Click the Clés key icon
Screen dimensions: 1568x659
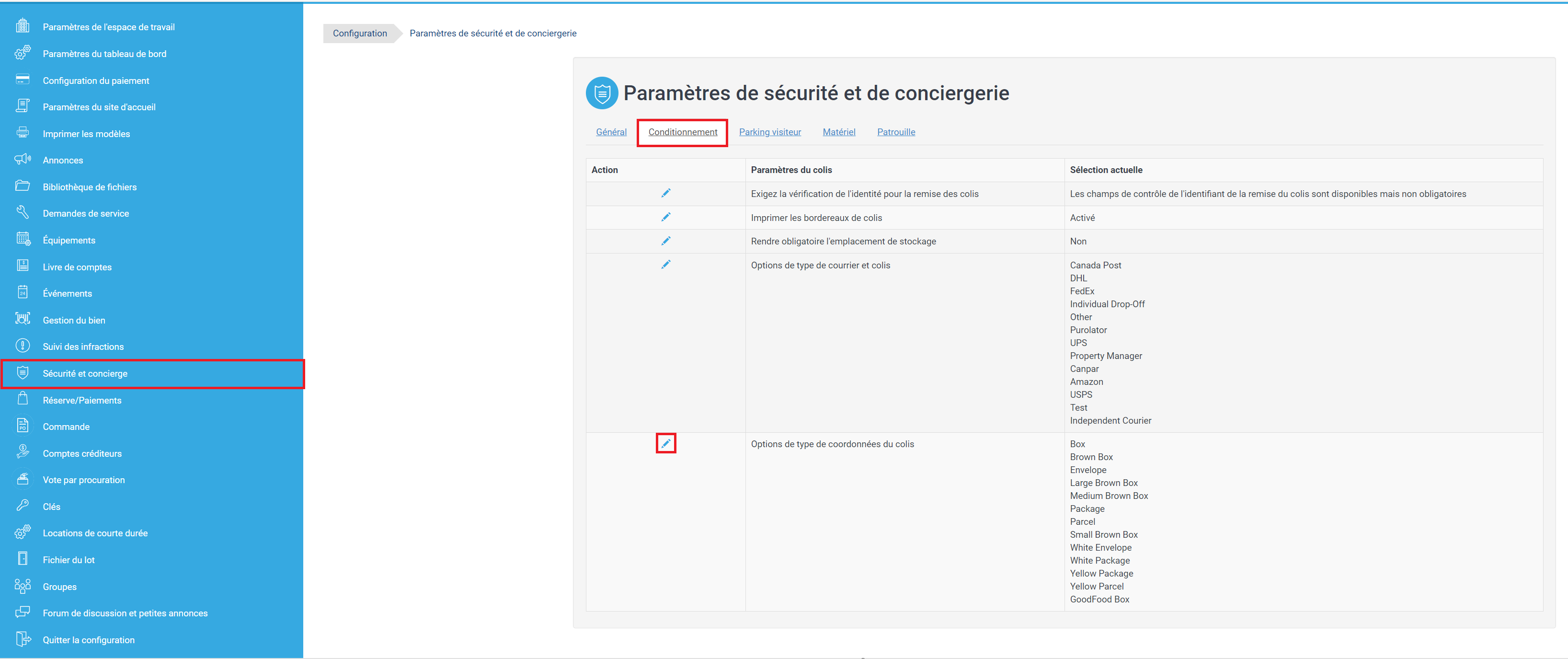[x=23, y=506]
